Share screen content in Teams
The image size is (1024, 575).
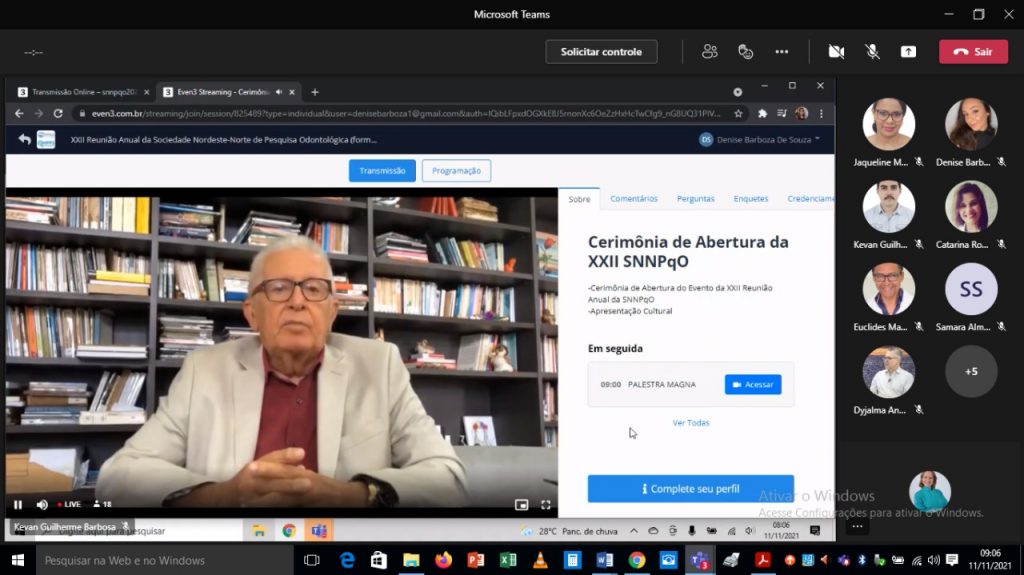click(x=908, y=52)
